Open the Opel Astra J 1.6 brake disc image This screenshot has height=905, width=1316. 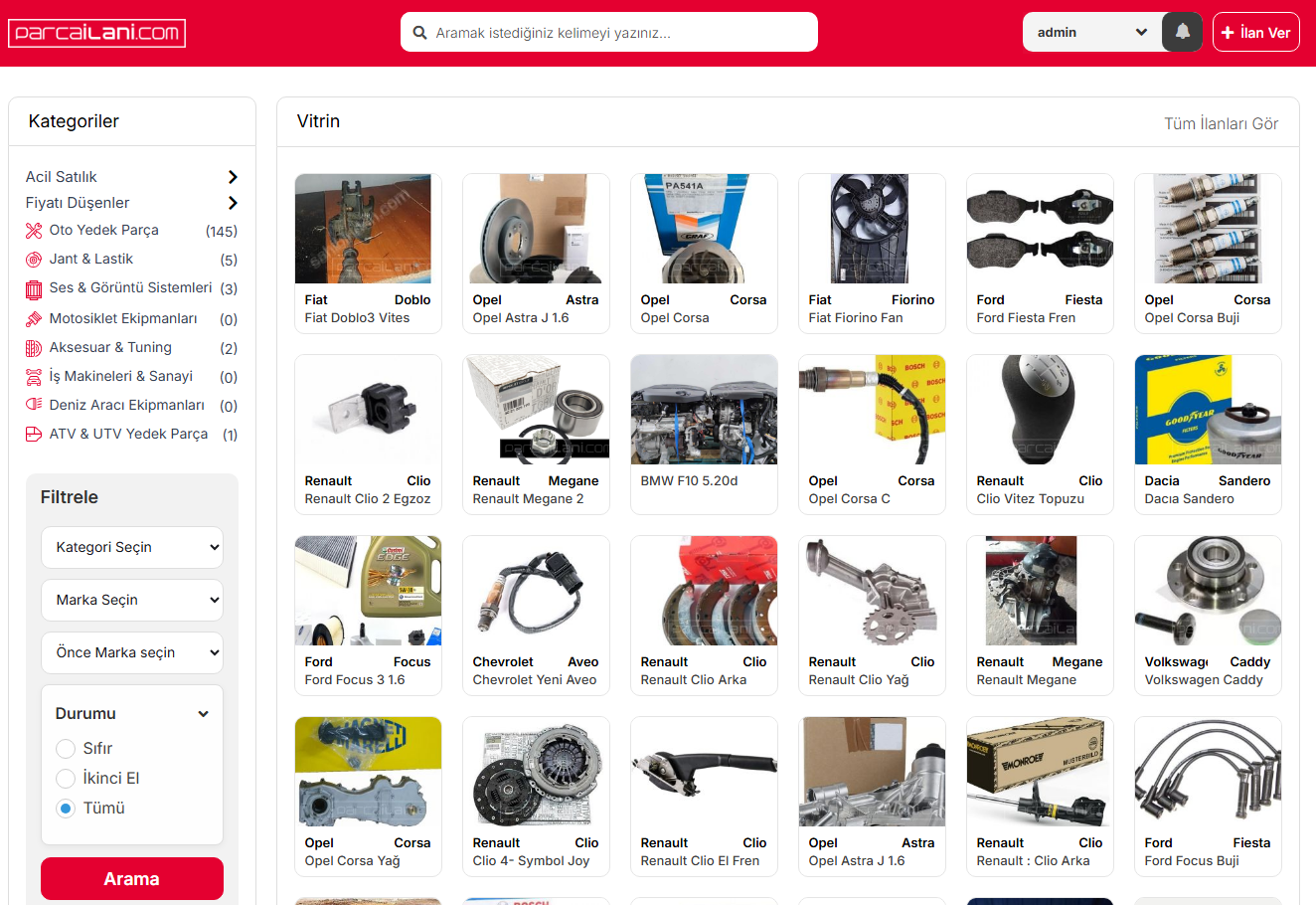click(537, 229)
